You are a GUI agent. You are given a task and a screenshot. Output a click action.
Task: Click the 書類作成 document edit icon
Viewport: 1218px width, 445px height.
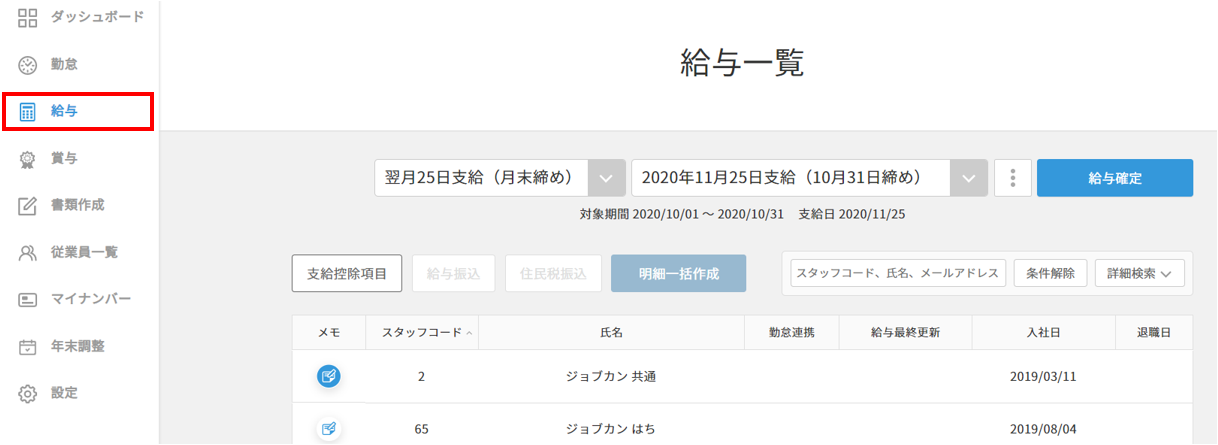coord(28,205)
